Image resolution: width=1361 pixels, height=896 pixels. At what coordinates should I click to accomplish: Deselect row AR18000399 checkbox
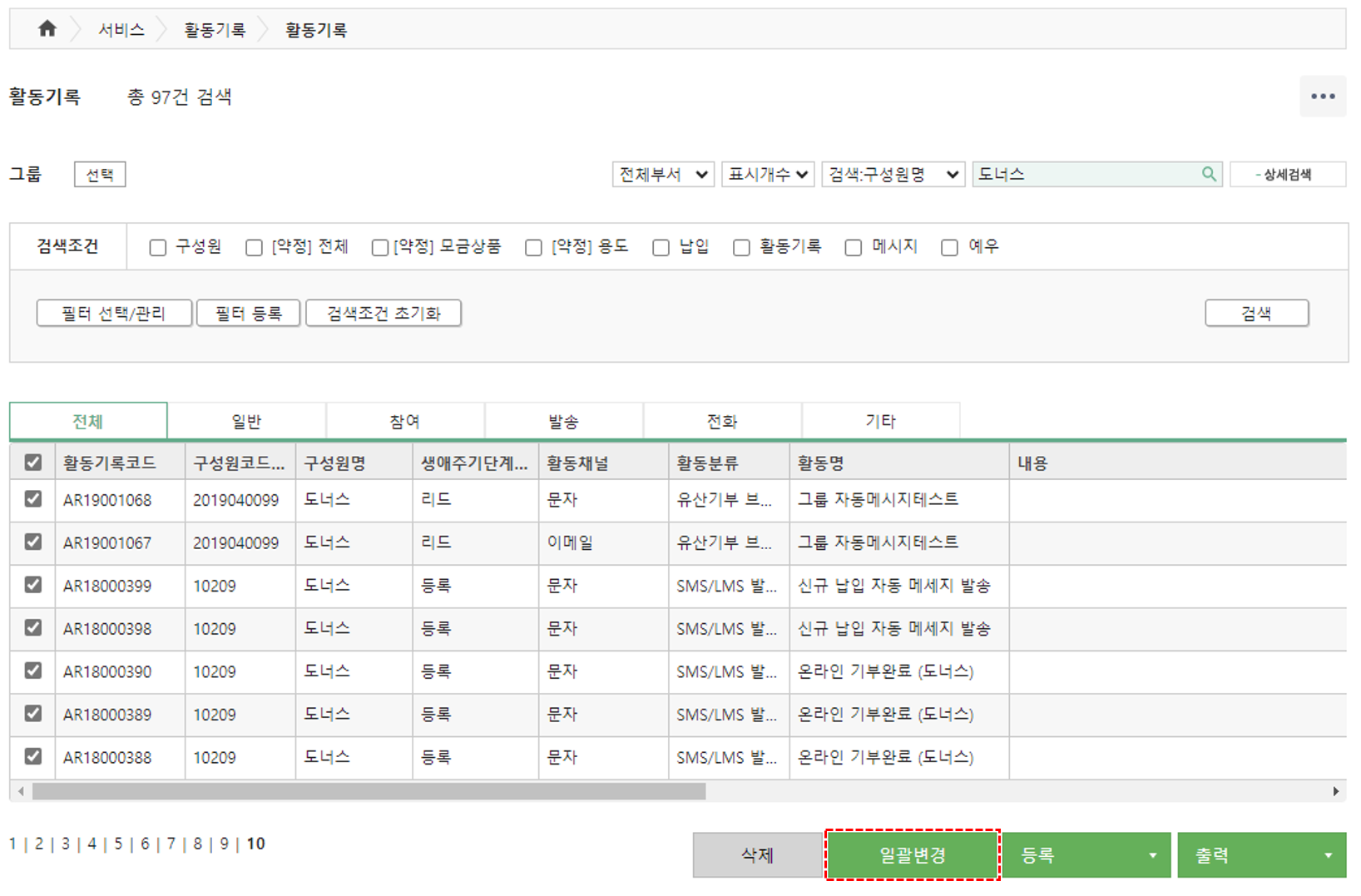[33, 585]
